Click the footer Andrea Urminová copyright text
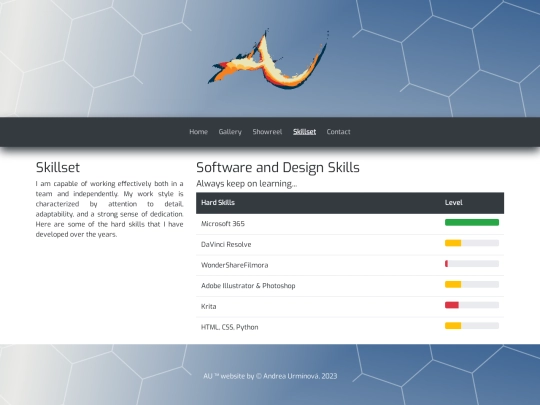Image resolution: width=540 pixels, height=405 pixels. point(270,376)
